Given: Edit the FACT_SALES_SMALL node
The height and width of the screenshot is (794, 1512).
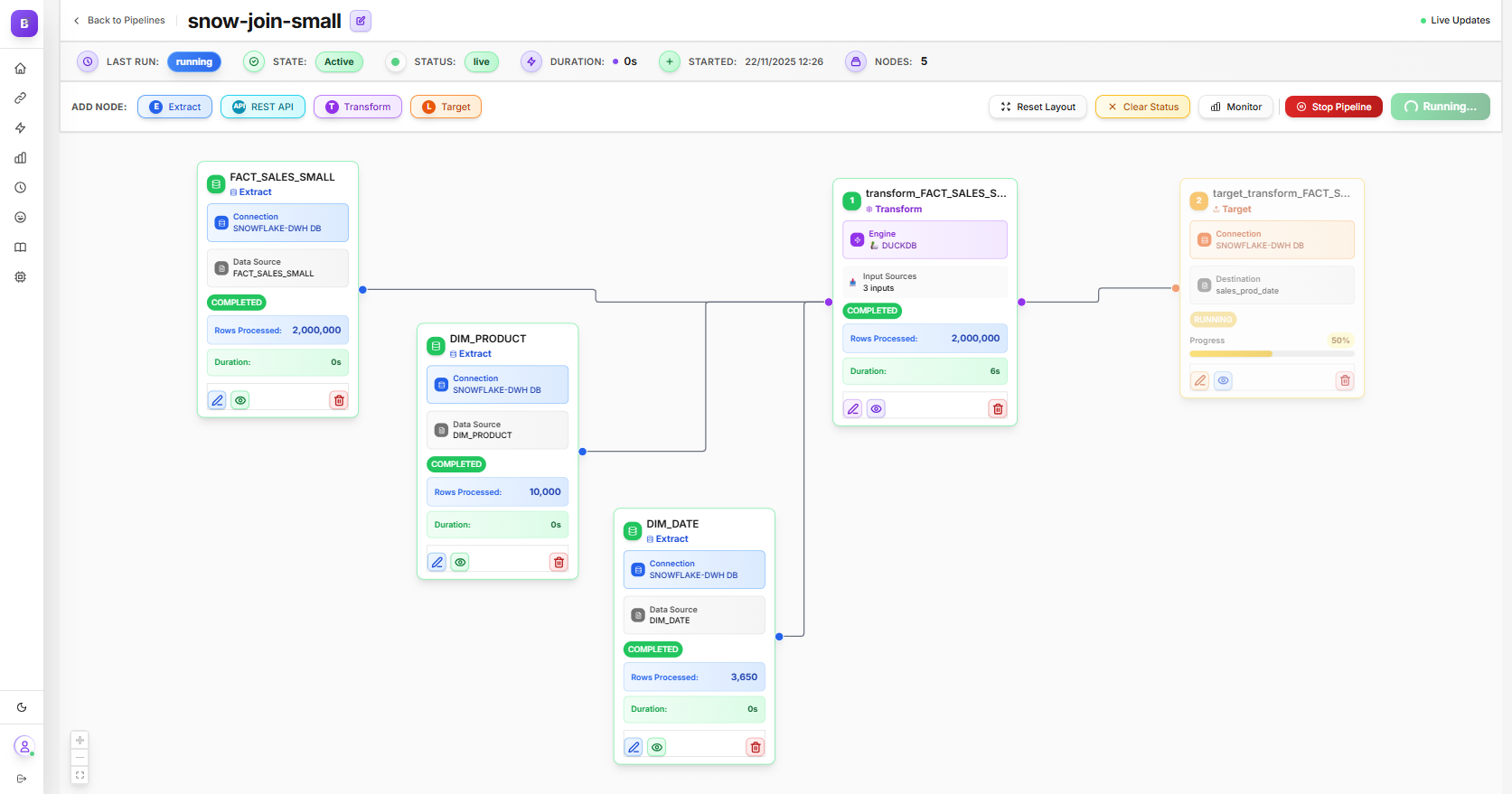Looking at the screenshot, I should tap(217, 400).
